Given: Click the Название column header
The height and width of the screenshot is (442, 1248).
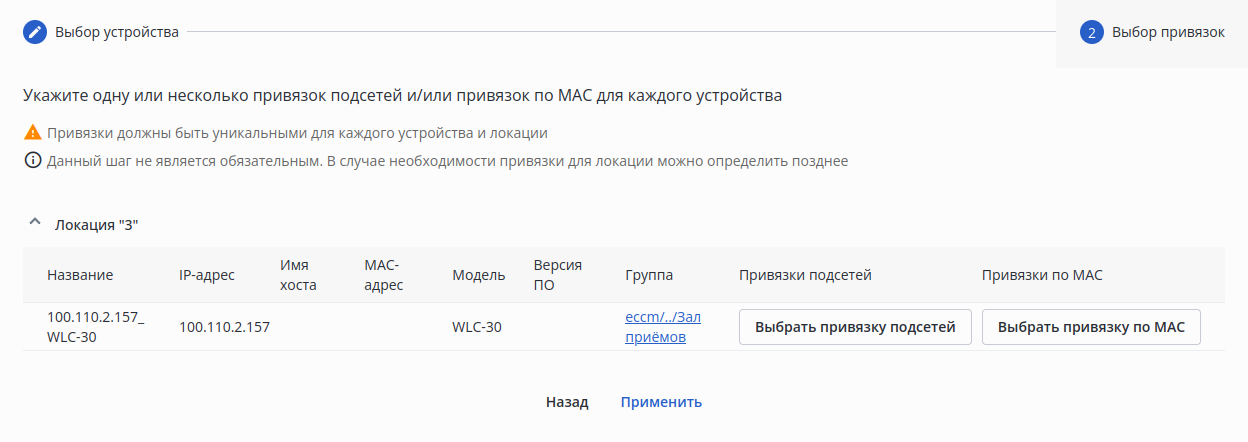Looking at the screenshot, I should tap(80, 275).
